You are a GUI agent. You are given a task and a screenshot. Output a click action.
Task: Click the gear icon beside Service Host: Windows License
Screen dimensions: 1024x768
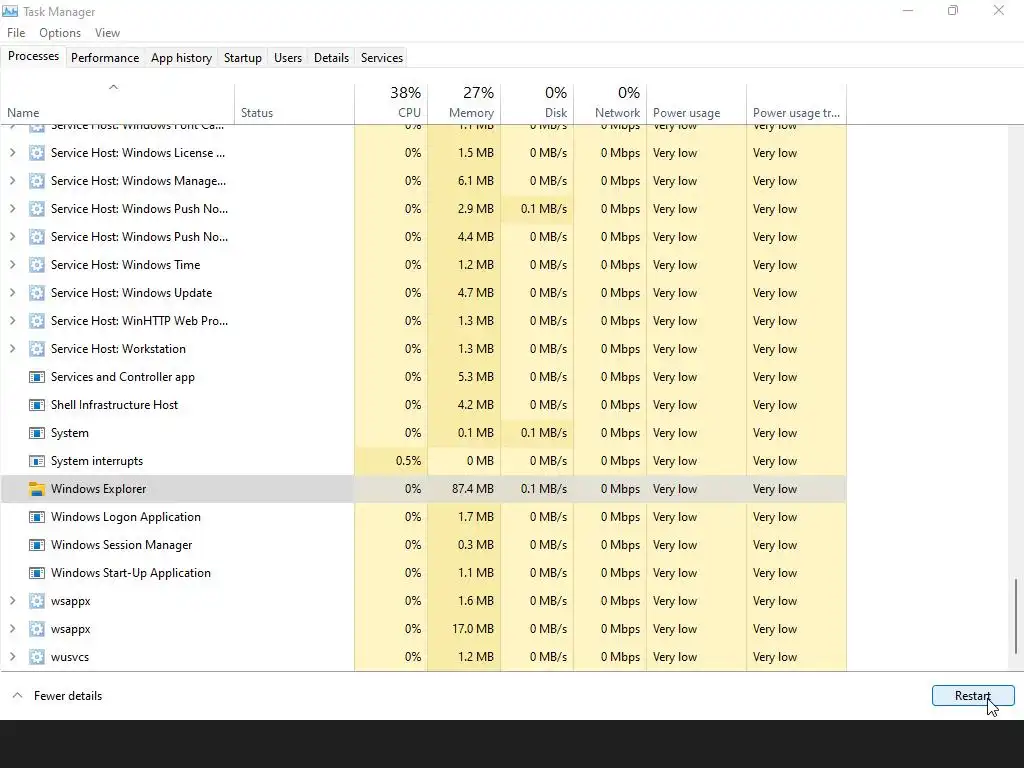[x=37, y=153]
